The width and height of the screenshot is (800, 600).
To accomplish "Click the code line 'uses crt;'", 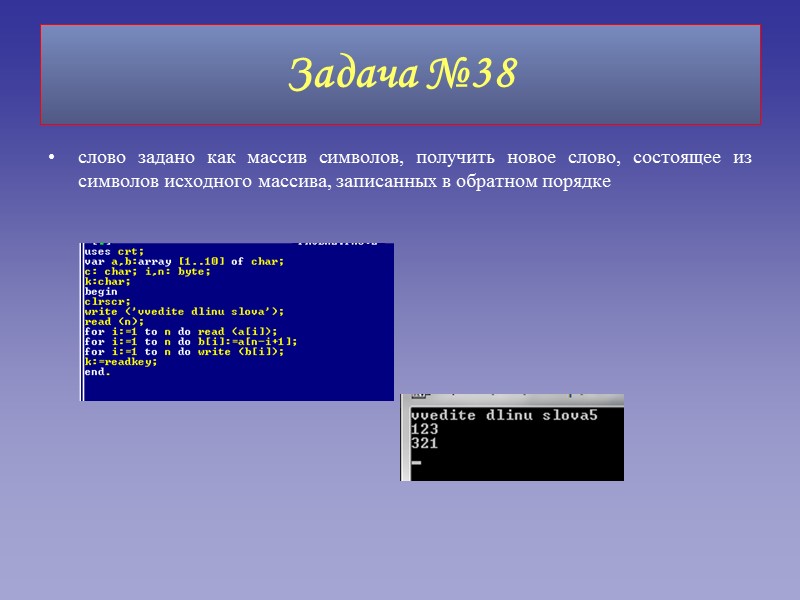I will point(114,252).
